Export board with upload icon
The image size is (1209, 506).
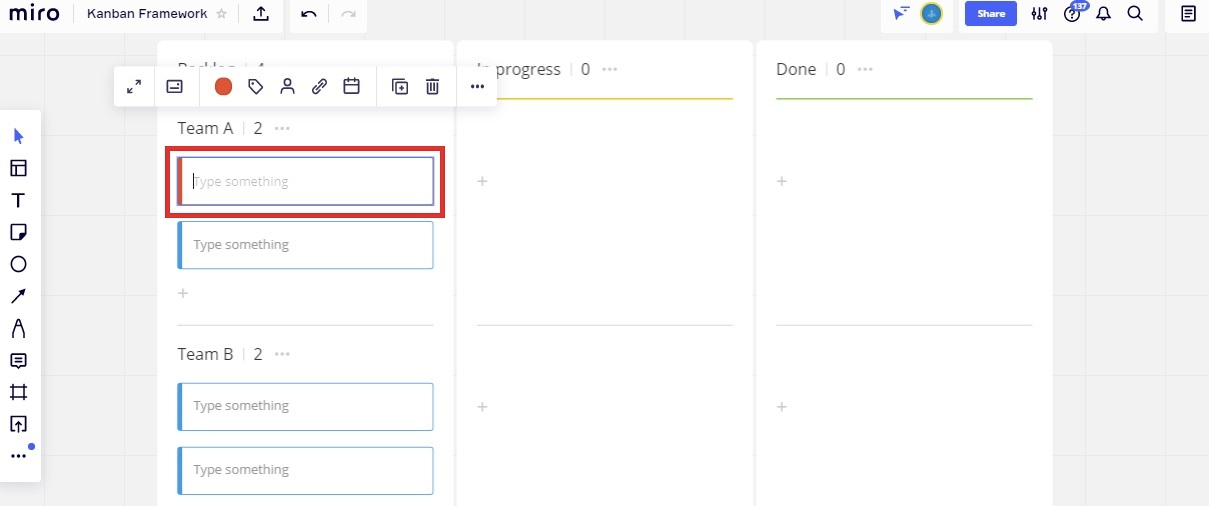pos(261,14)
